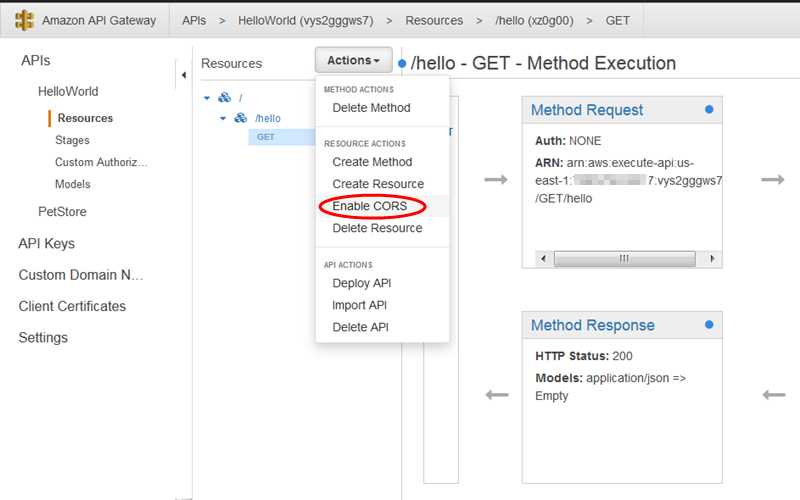800x500 pixels.
Task: Open Settings in the sidebar
Action: 43,337
